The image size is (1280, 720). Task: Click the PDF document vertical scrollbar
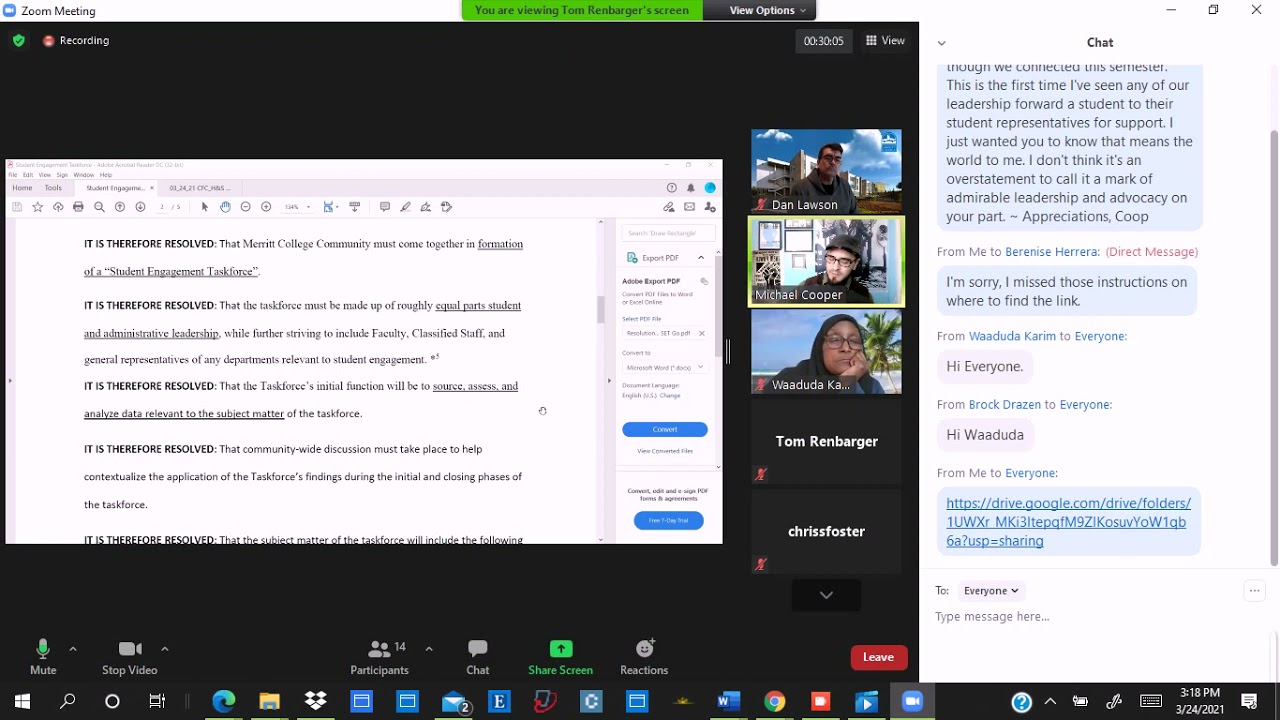click(x=600, y=309)
